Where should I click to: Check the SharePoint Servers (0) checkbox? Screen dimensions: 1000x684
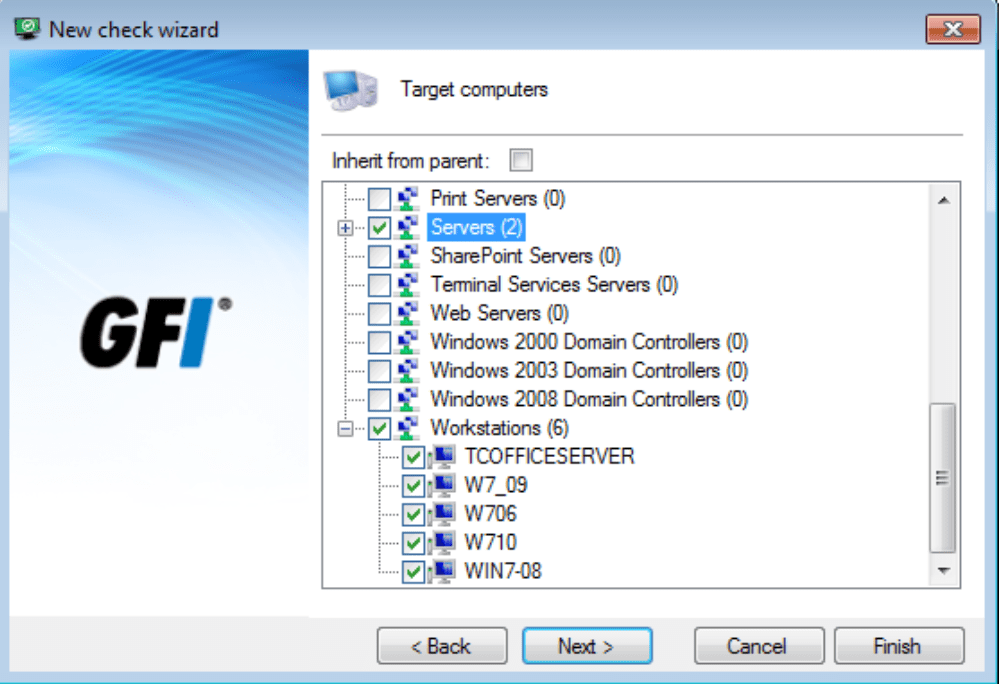(x=379, y=256)
